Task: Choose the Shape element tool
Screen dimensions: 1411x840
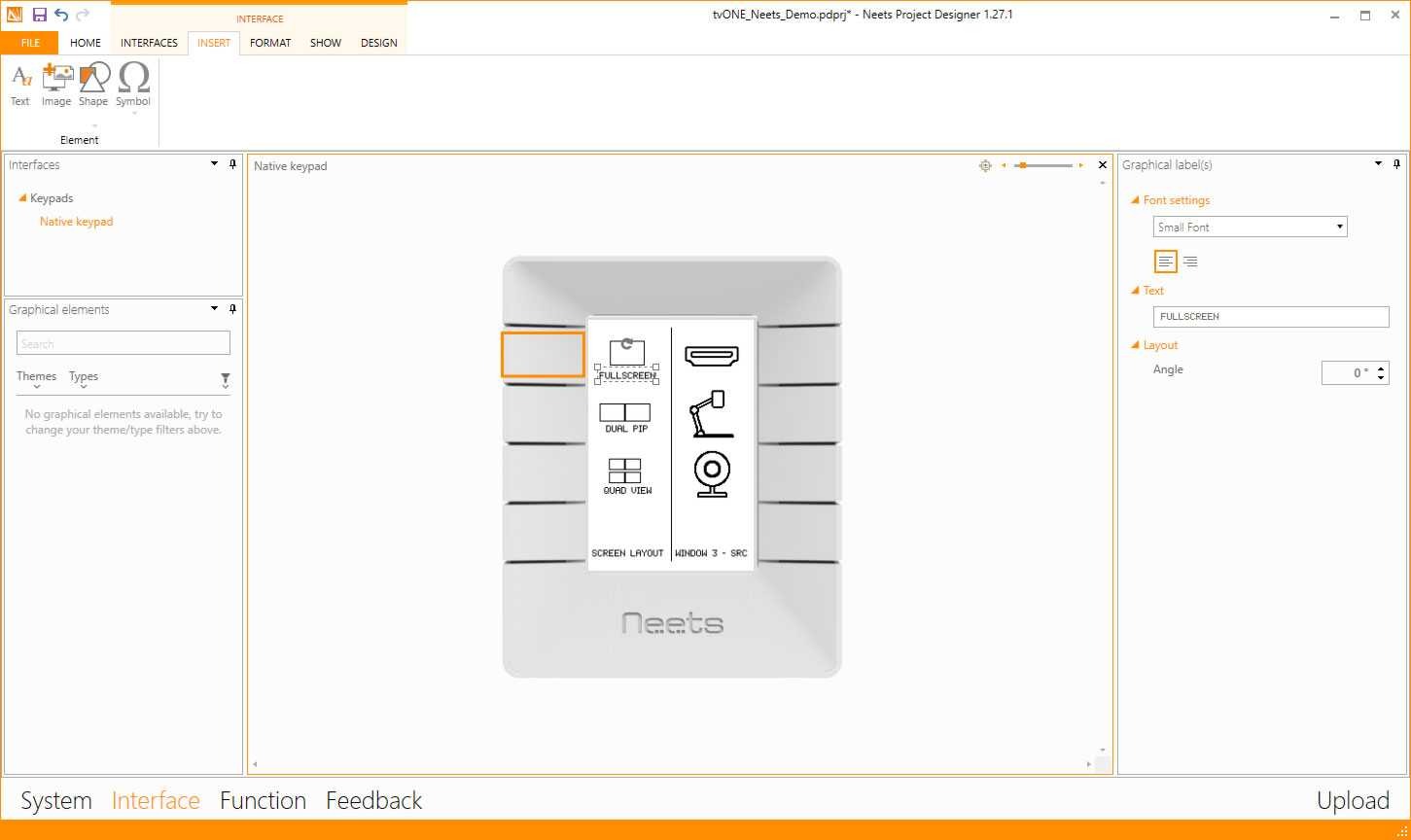Action: pos(93,85)
